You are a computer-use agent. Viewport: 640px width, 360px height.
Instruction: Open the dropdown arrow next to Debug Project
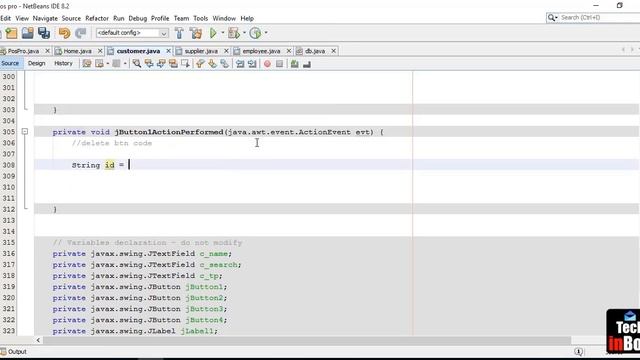pyautogui.click(x=244, y=33)
